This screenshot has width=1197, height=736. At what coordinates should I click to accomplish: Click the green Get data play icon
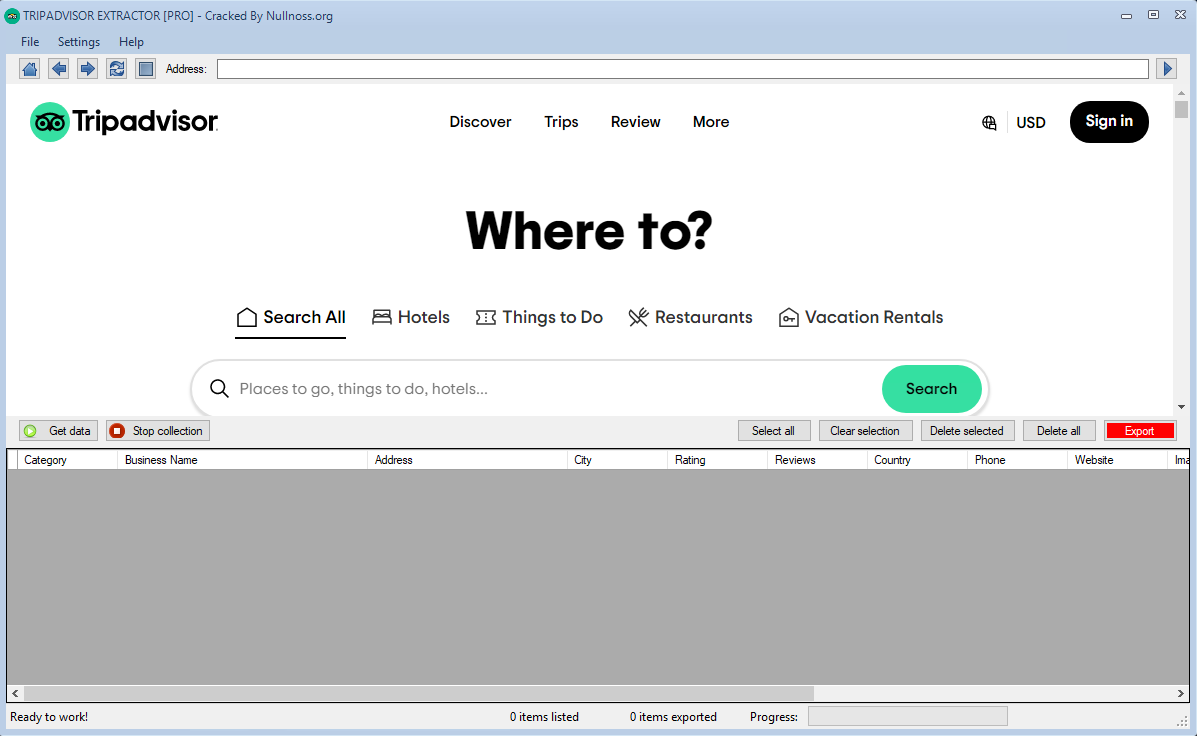coord(31,431)
